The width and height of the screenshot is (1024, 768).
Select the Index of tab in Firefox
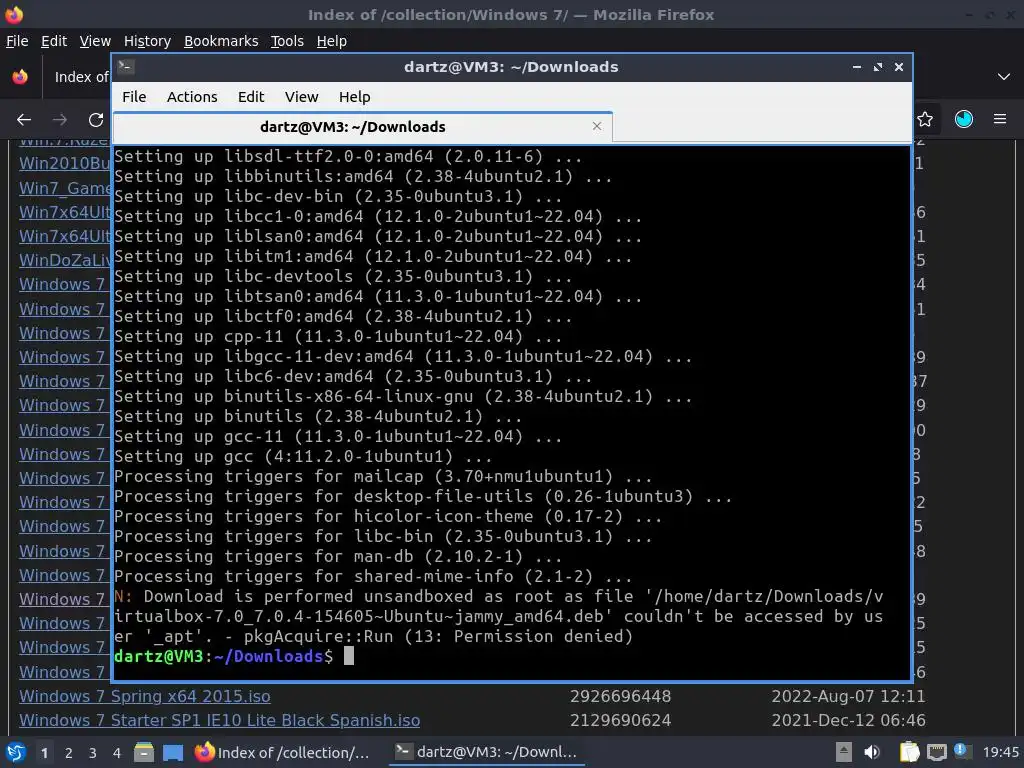coord(78,77)
